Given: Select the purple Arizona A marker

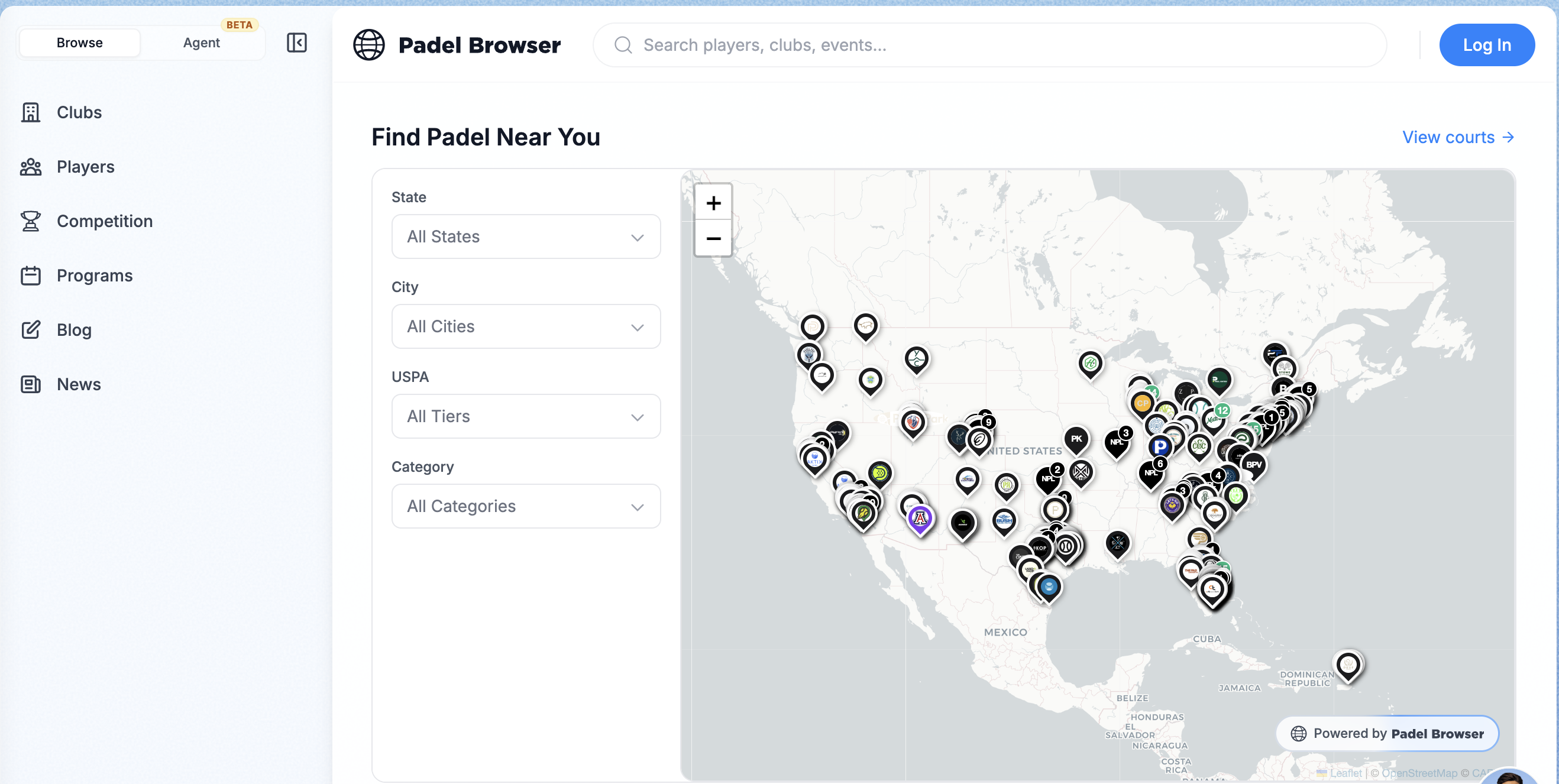Looking at the screenshot, I should pyautogui.click(x=920, y=520).
